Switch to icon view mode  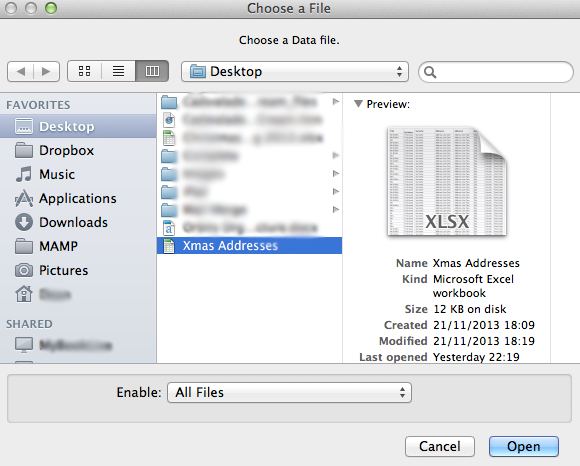84,71
